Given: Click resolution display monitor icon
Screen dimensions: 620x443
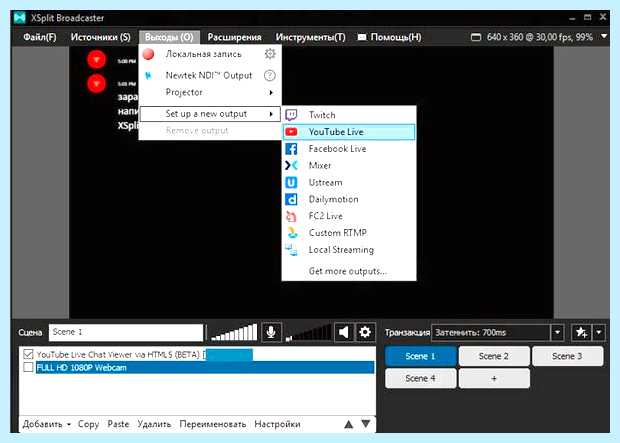Looking at the screenshot, I should 476,37.
